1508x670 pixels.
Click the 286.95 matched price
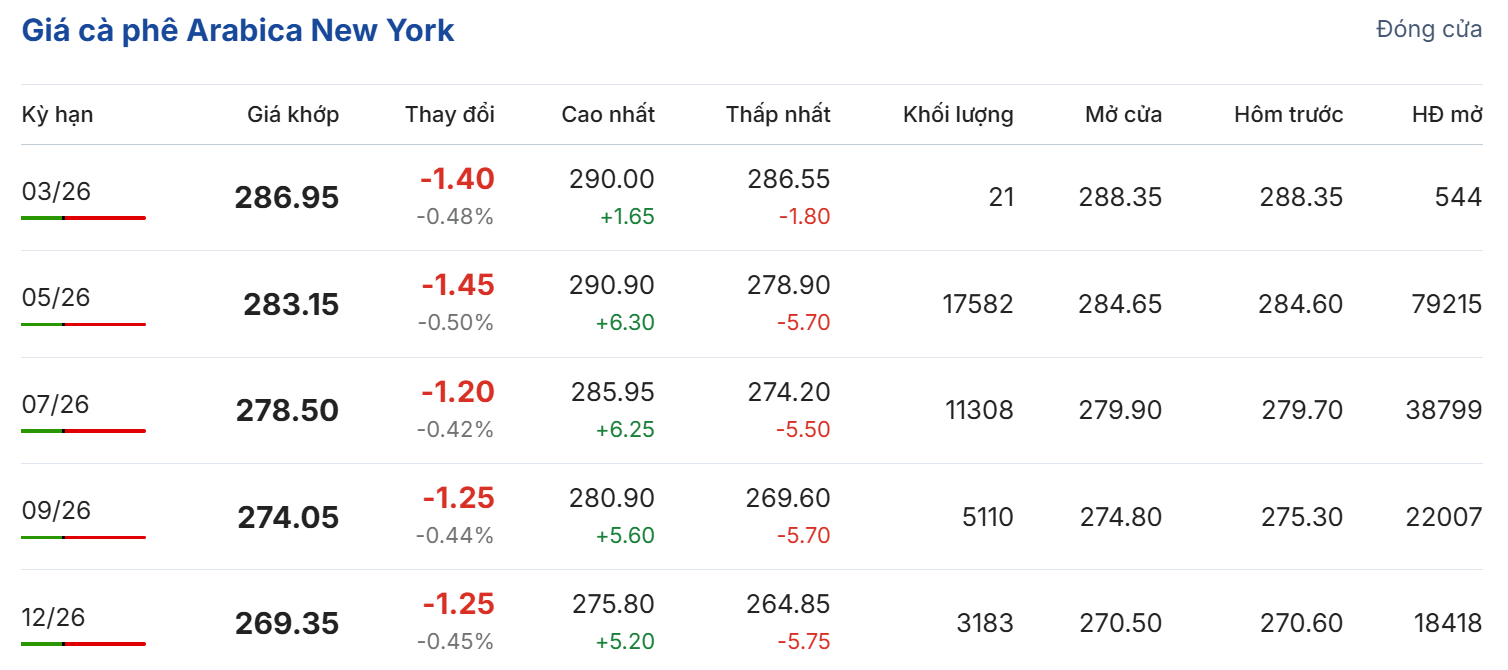click(287, 198)
